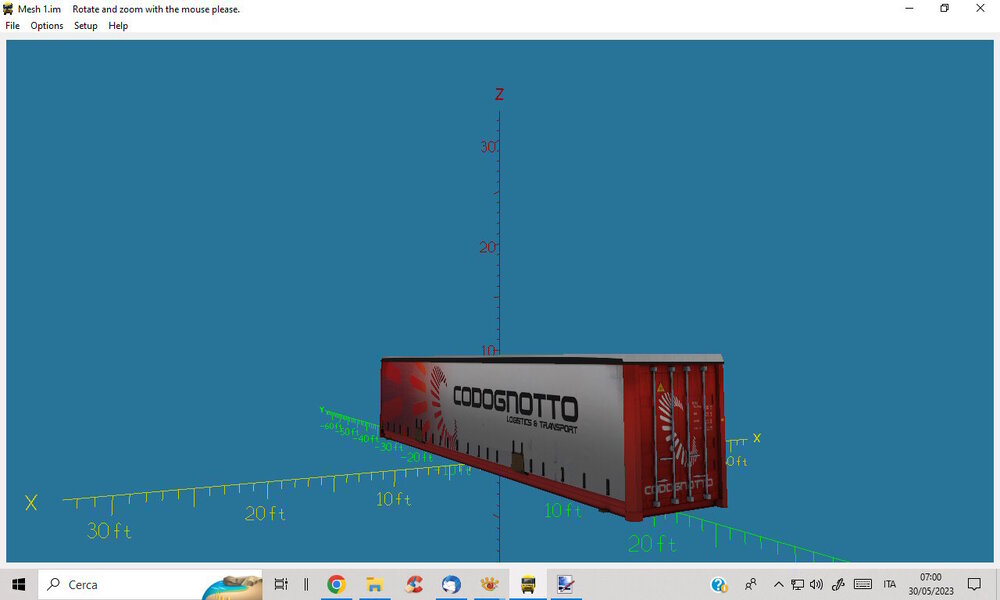
Task: Click the red 30 mark on Z axis
Action: point(489,147)
